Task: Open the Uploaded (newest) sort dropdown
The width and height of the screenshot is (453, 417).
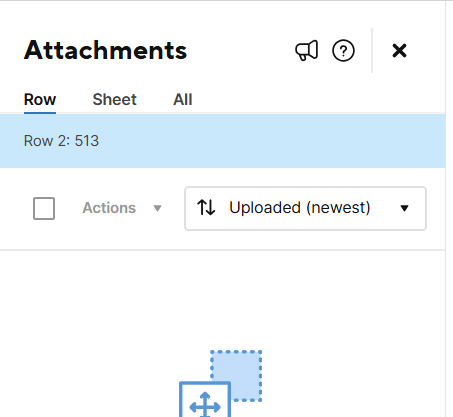Action: pos(305,208)
